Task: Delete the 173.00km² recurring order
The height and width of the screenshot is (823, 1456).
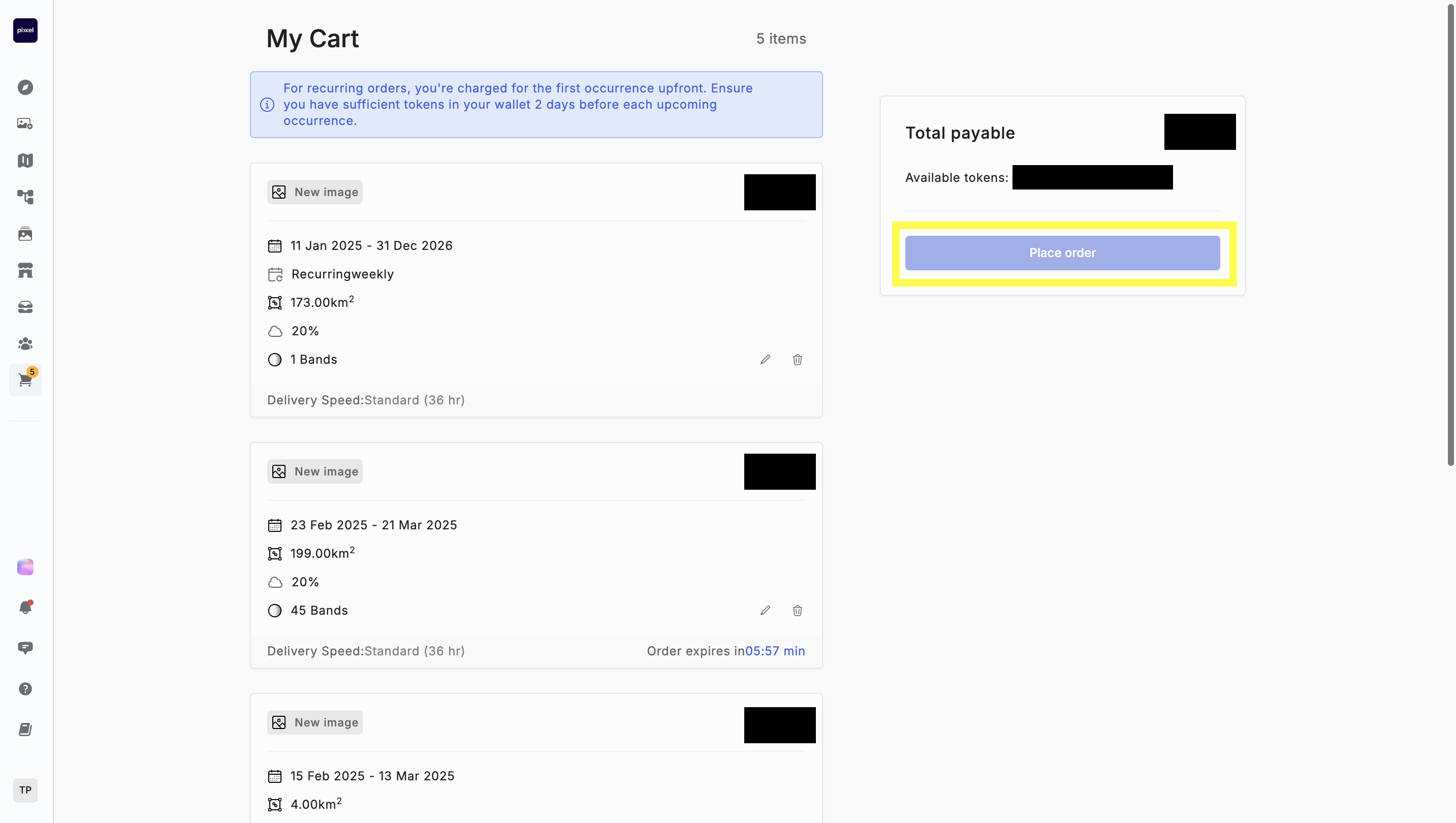Action: point(798,360)
